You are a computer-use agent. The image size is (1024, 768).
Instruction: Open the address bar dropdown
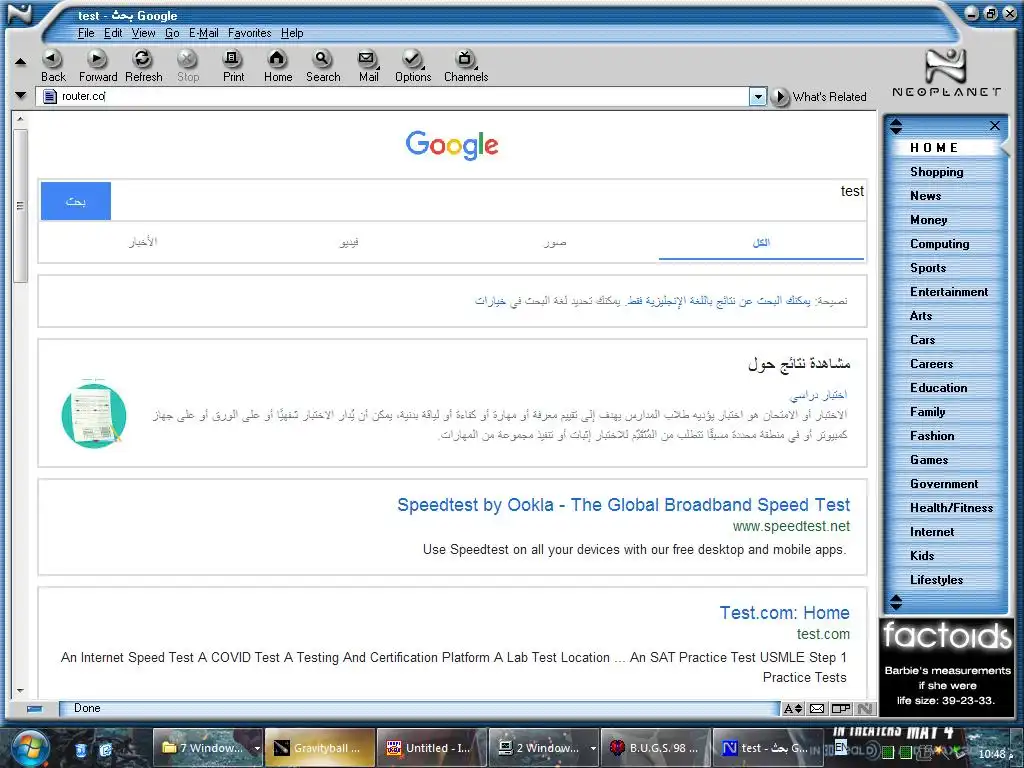click(x=757, y=97)
